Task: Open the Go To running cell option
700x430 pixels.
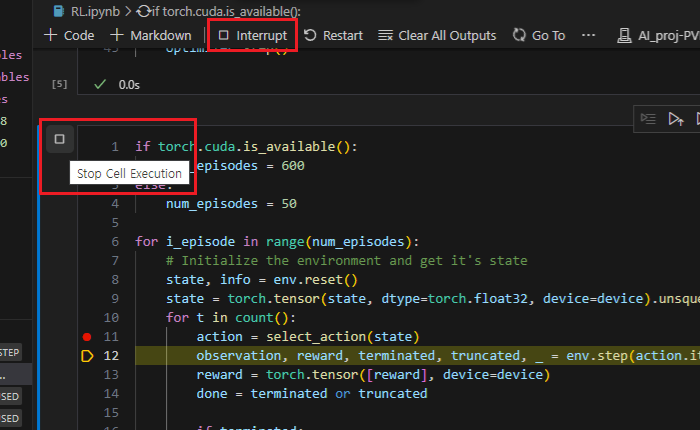Action: click(539, 35)
